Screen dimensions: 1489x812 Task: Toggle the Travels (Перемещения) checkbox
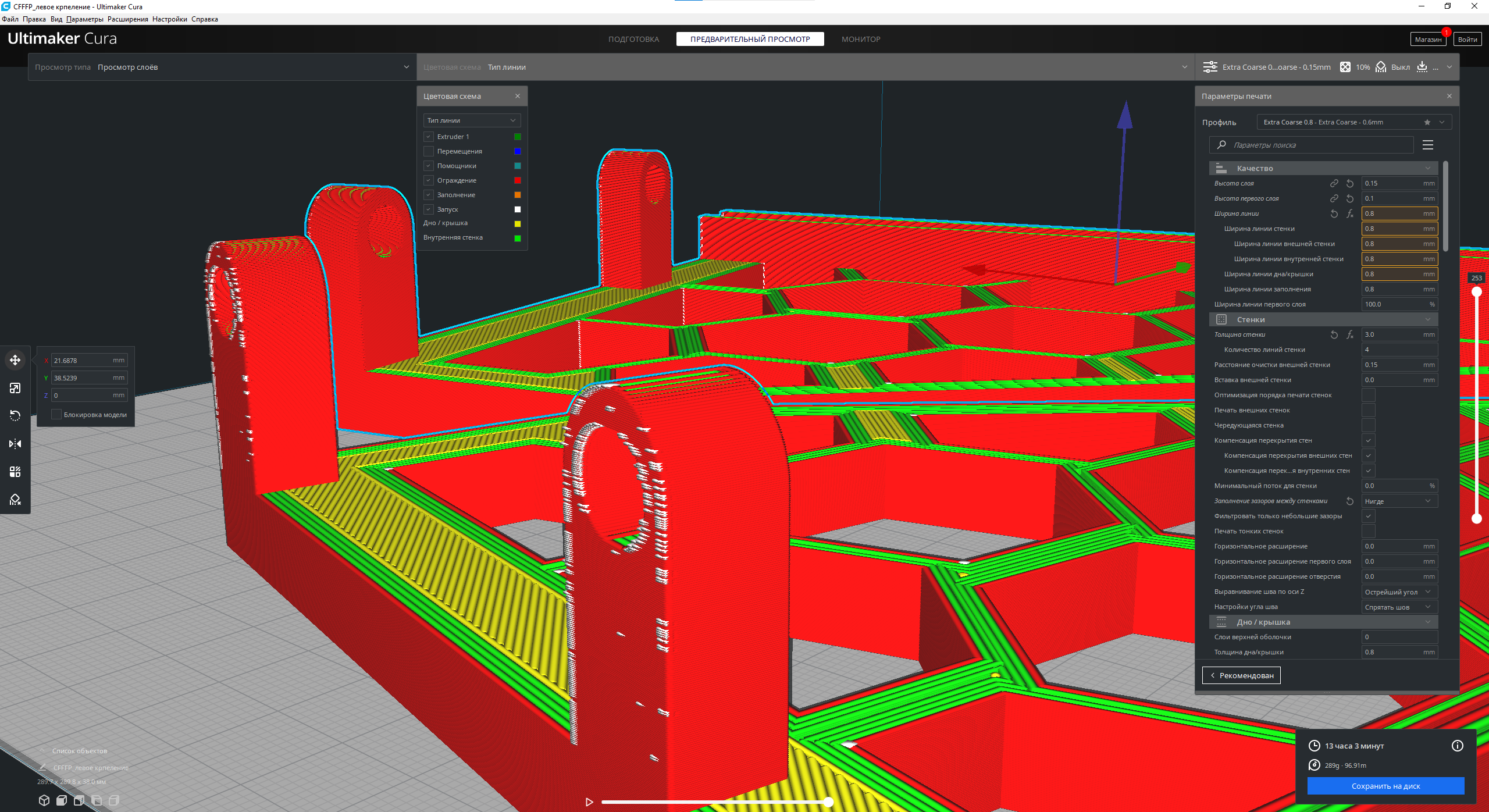429,151
